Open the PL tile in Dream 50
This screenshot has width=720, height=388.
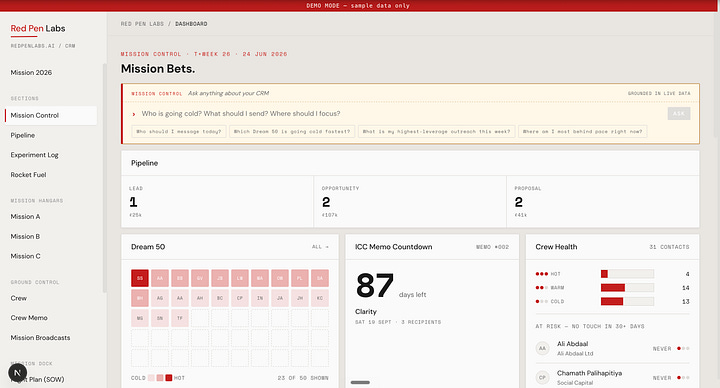pos(300,278)
